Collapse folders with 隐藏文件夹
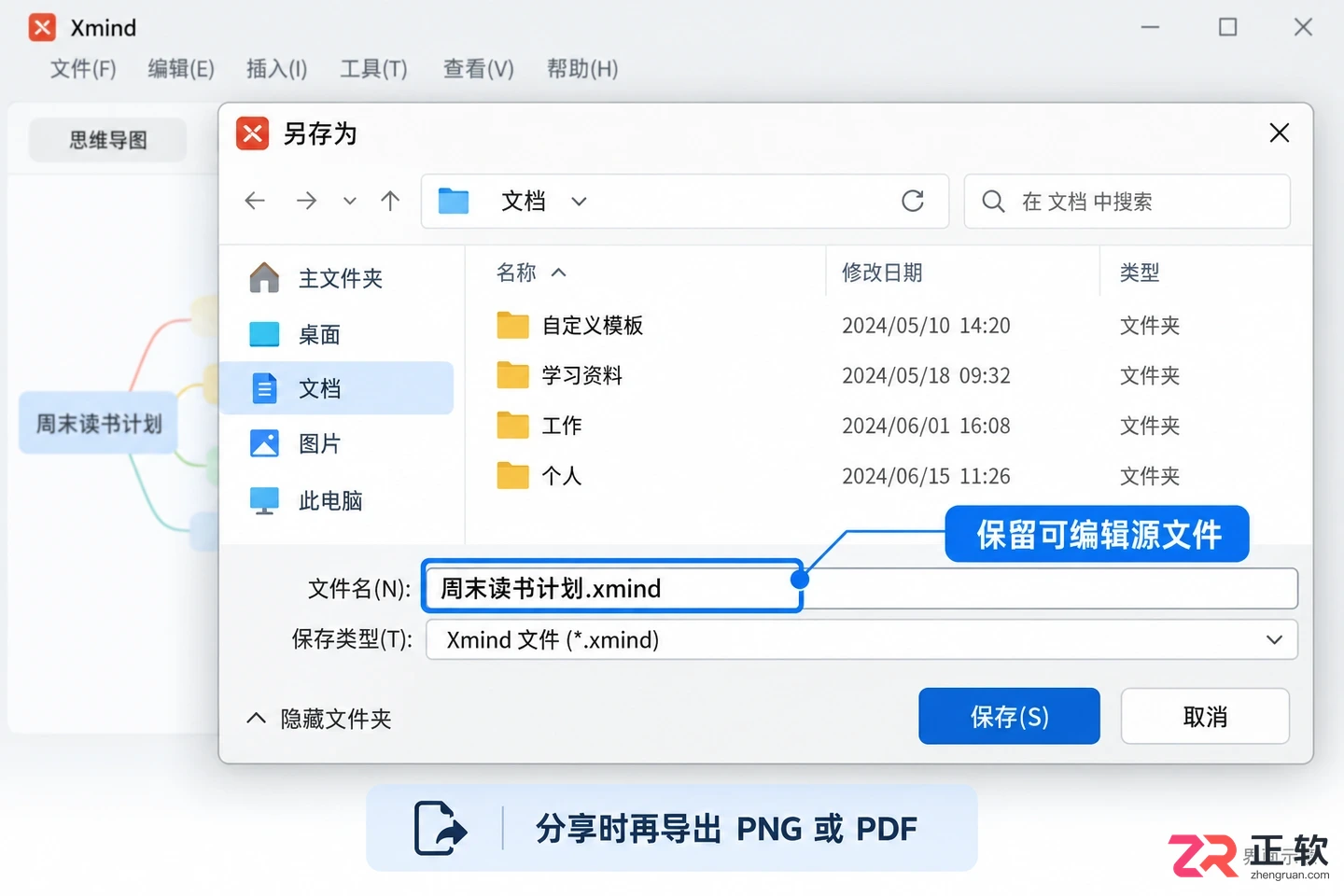 tap(319, 719)
